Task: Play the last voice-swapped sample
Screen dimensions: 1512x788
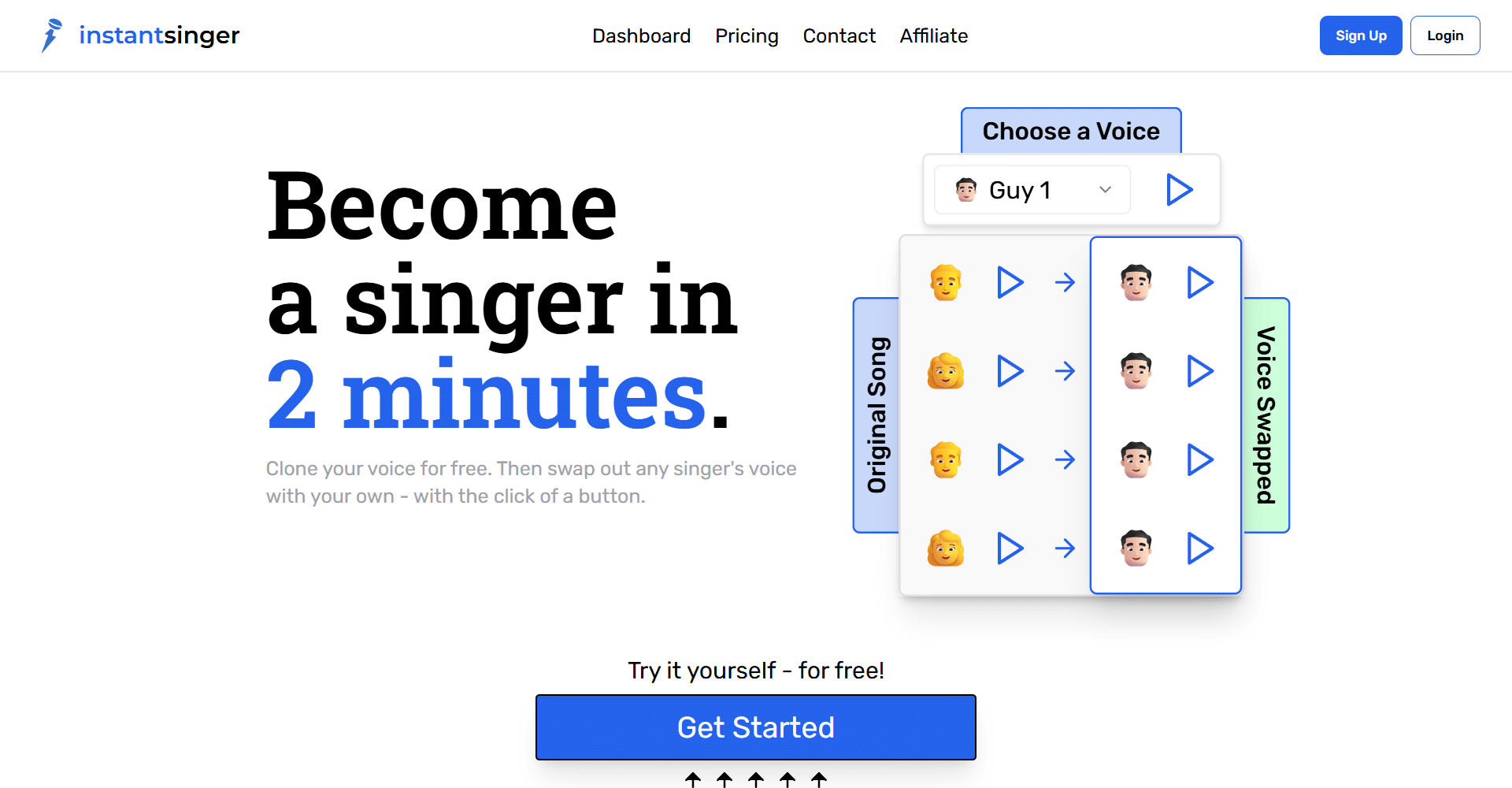Action: [1199, 548]
